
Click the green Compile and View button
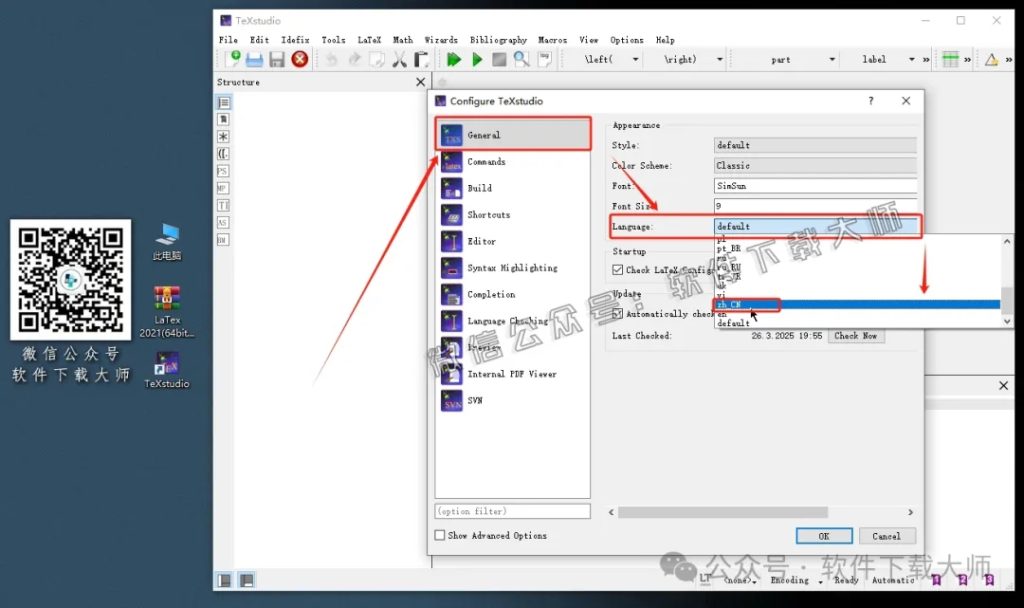pyautogui.click(x=453, y=60)
